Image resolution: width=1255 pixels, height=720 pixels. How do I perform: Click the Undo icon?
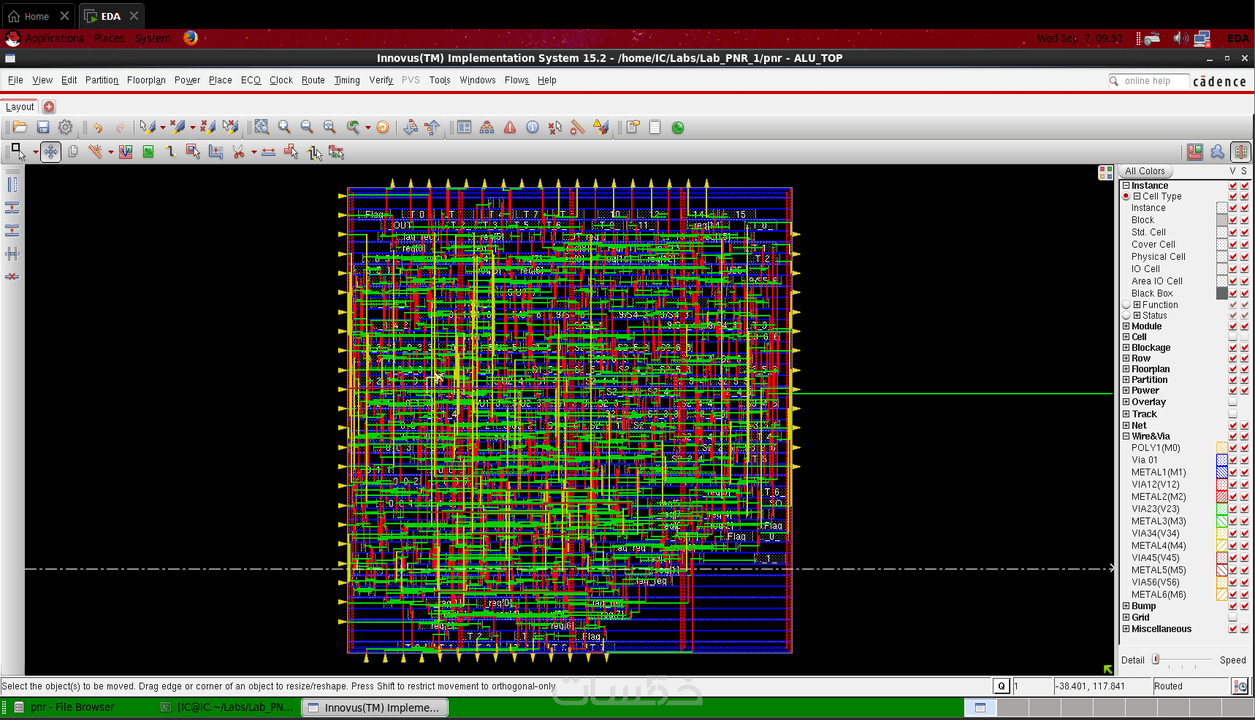pyautogui.click(x=96, y=126)
